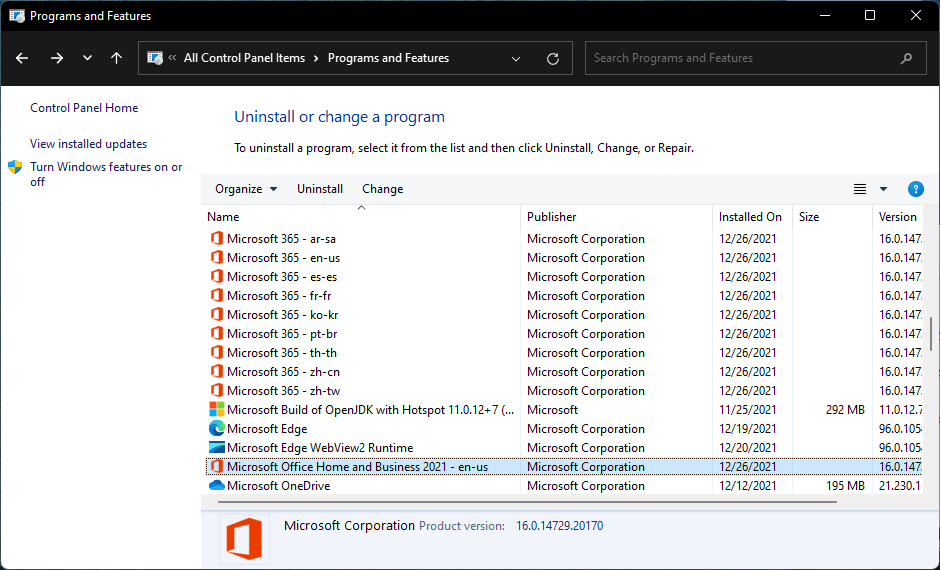Click the Control Panel icon in address bar
940x570 pixels.
(155, 58)
